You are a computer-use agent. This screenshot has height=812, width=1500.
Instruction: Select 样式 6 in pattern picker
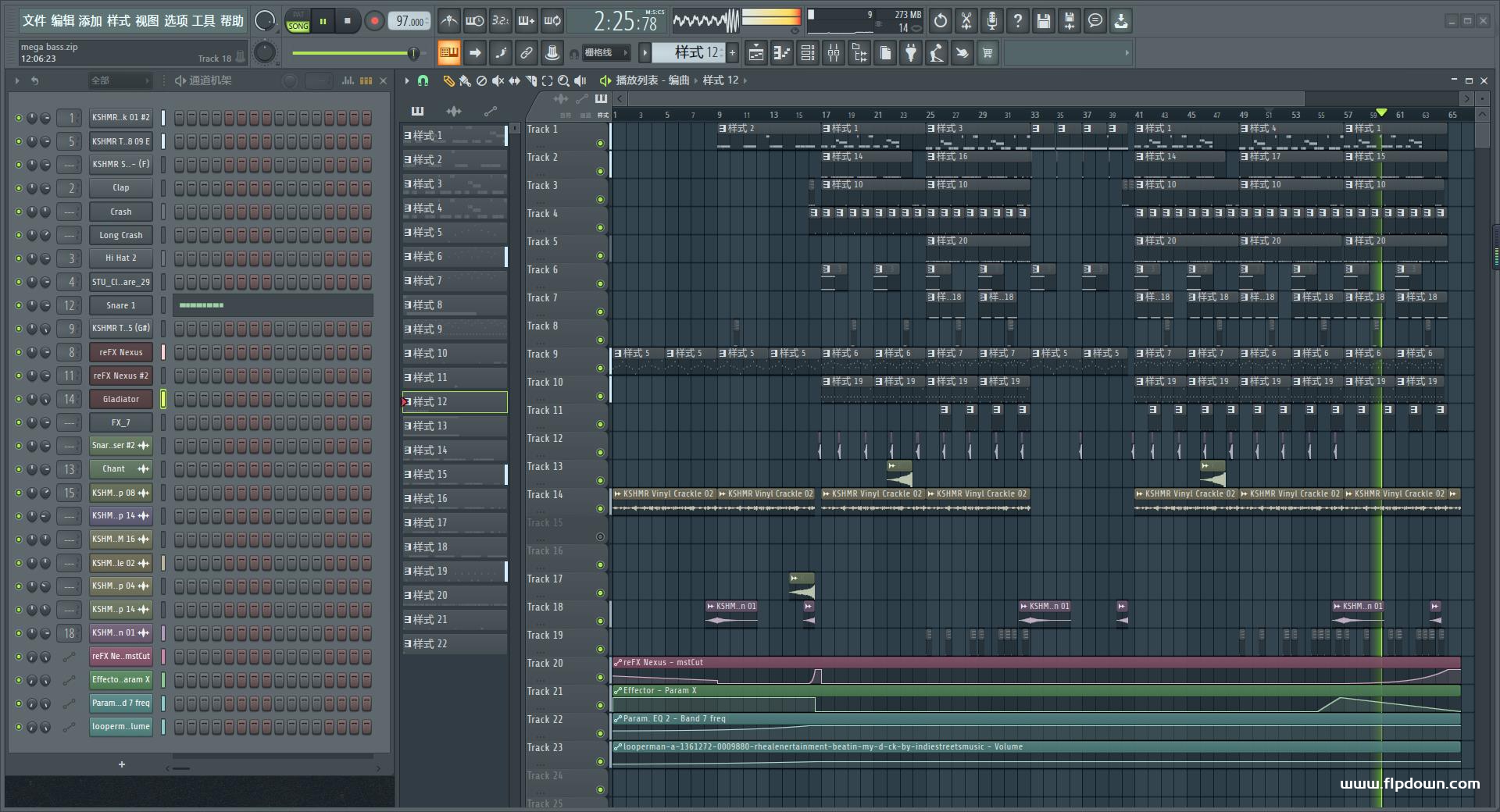tap(455, 256)
